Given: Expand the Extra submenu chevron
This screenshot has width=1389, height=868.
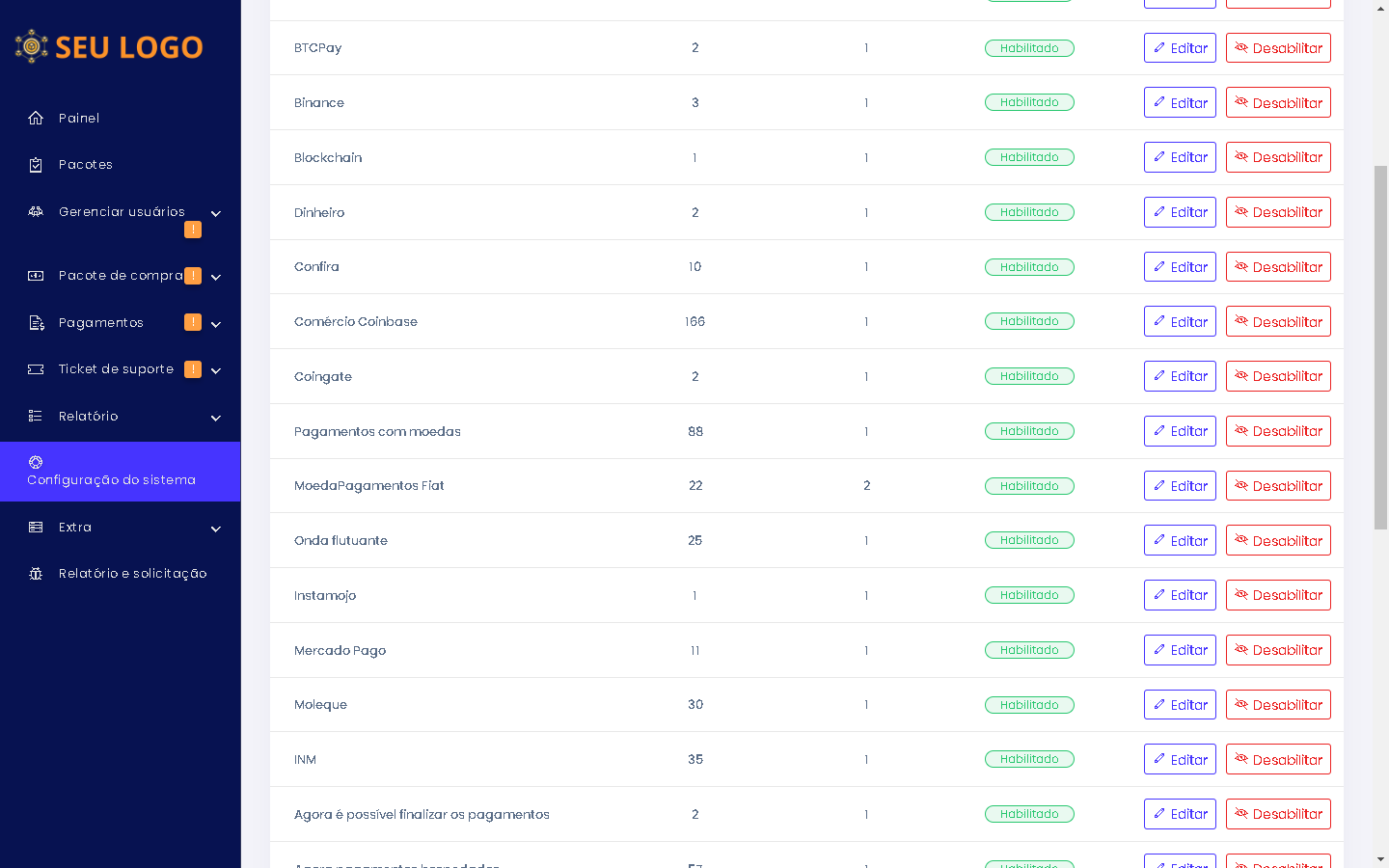Looking at the screenshot, I should coord(216,529).
